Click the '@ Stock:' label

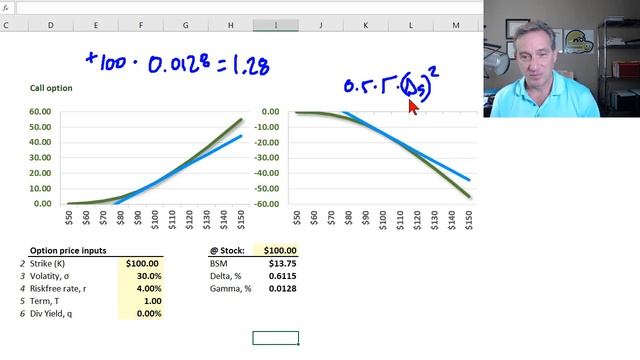click(227, 251)
